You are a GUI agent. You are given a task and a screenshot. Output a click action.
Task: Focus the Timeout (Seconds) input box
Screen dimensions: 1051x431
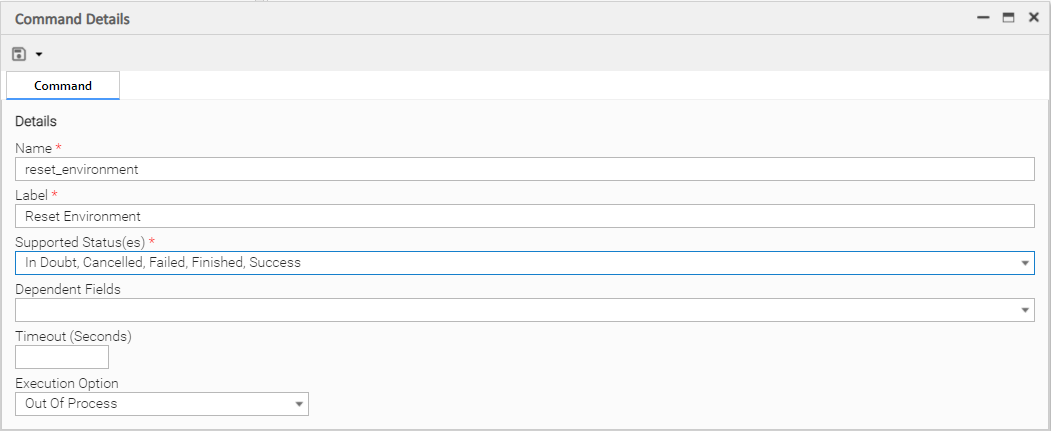tap(62, 357)
